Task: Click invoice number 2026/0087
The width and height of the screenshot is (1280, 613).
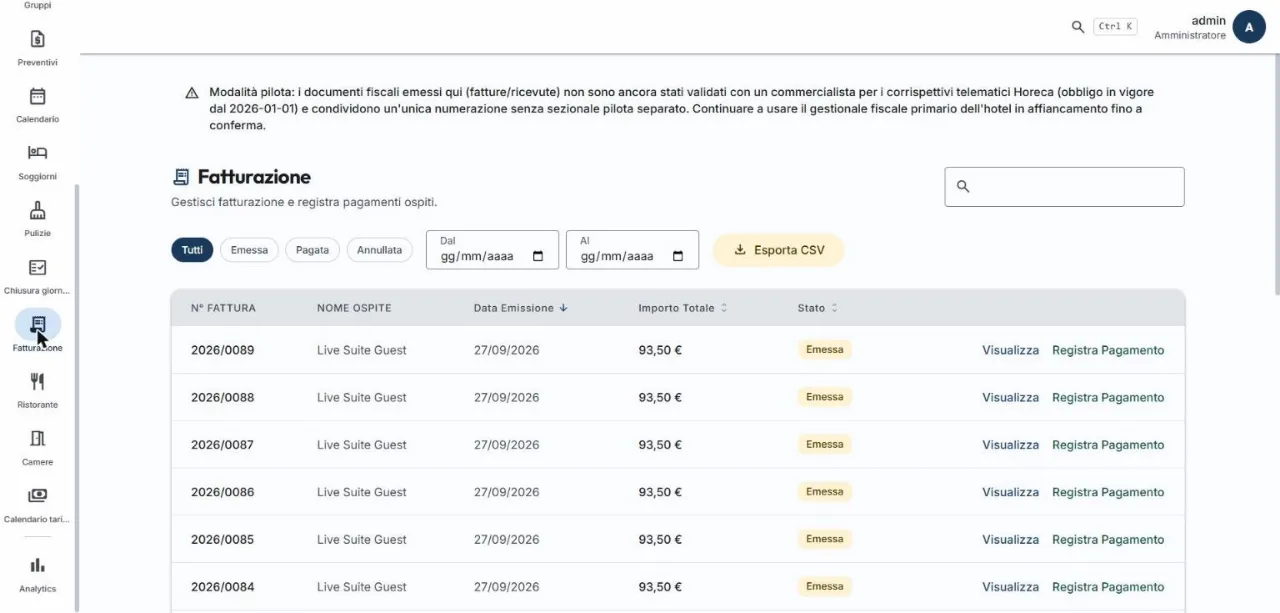Action: [222, 445]
